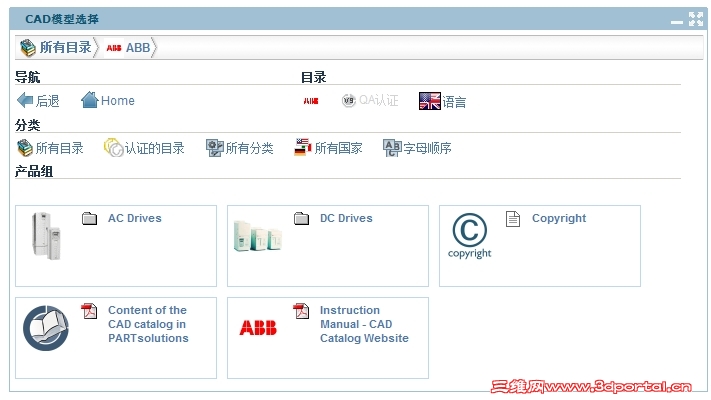Image resolution: width=711 pixels, height=400 pixels.
Task: Open Instruction Manual - CAD Catalog Website
Action: [x=364, y=324]
